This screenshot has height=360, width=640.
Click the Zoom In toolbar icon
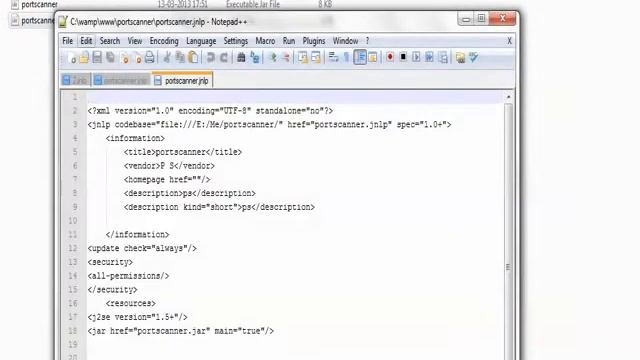(x=273, y=58)
